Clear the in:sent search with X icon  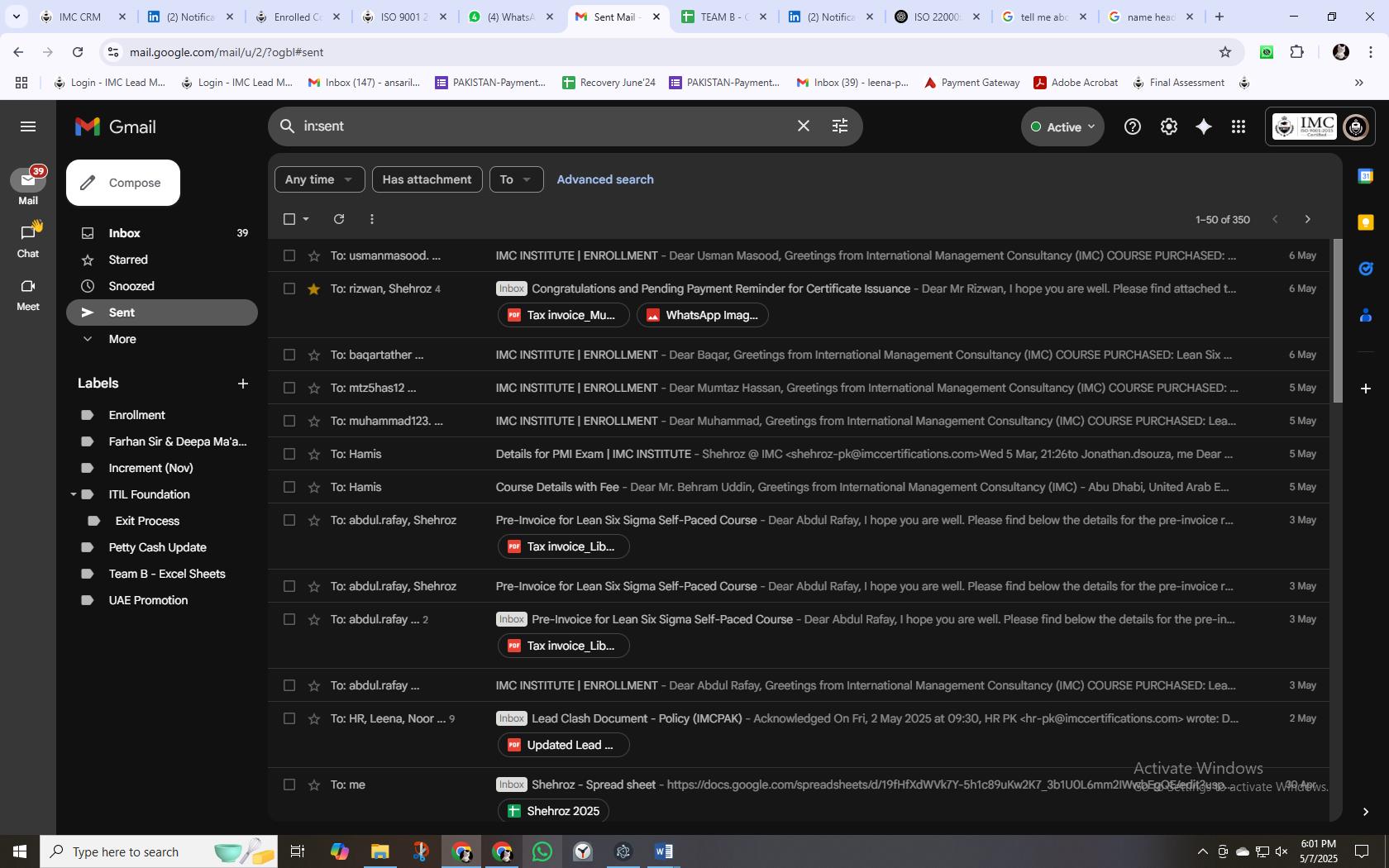[x=803, y=126]
